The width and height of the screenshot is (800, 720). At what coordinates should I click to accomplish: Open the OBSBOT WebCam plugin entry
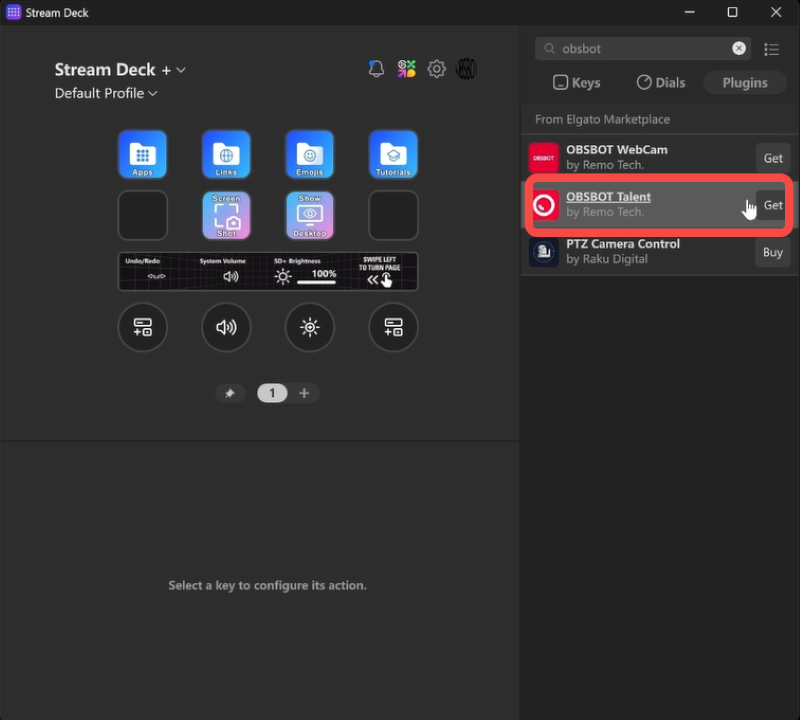point(660,158)
